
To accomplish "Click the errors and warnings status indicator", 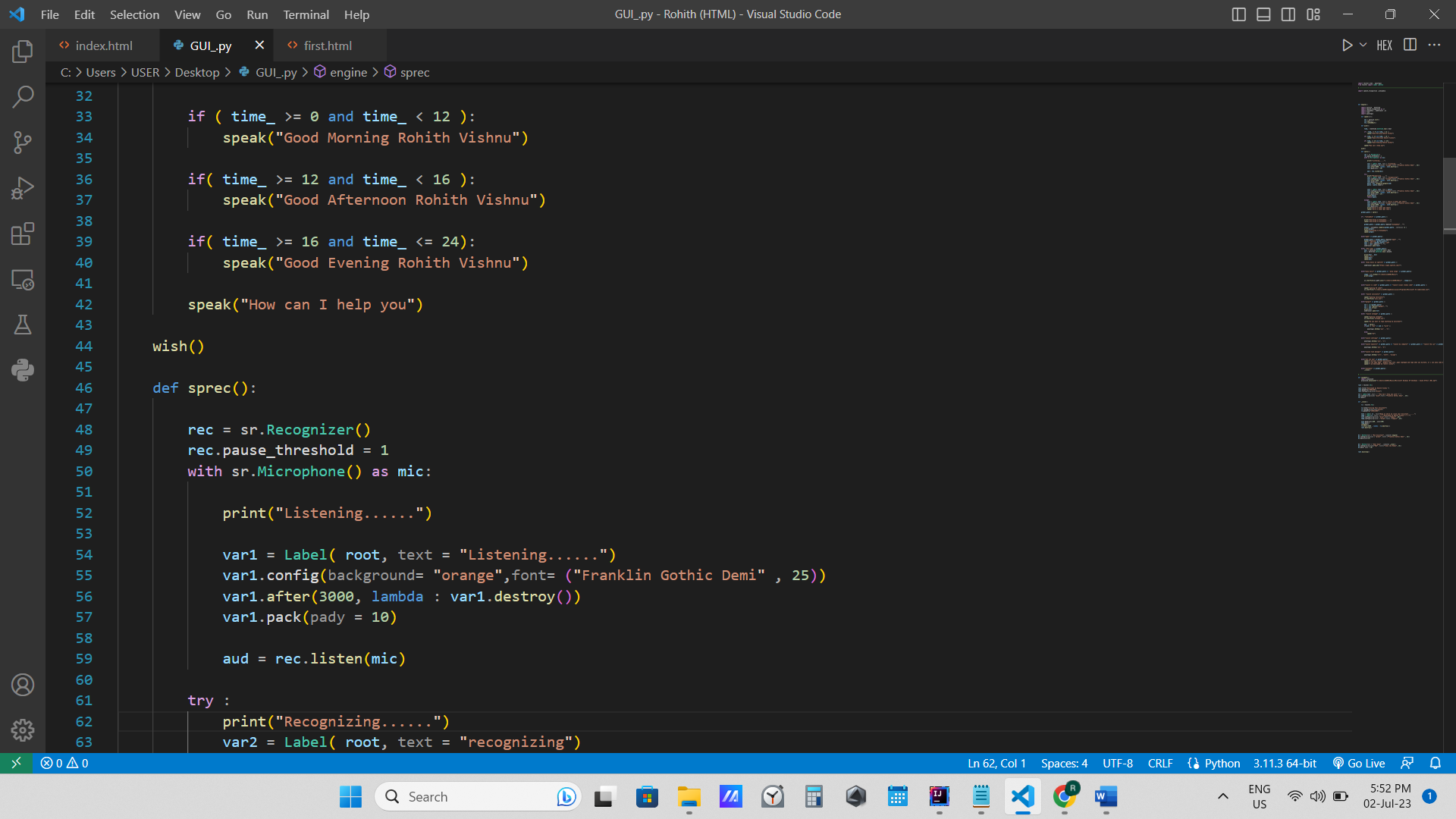I will coord(64,763).
